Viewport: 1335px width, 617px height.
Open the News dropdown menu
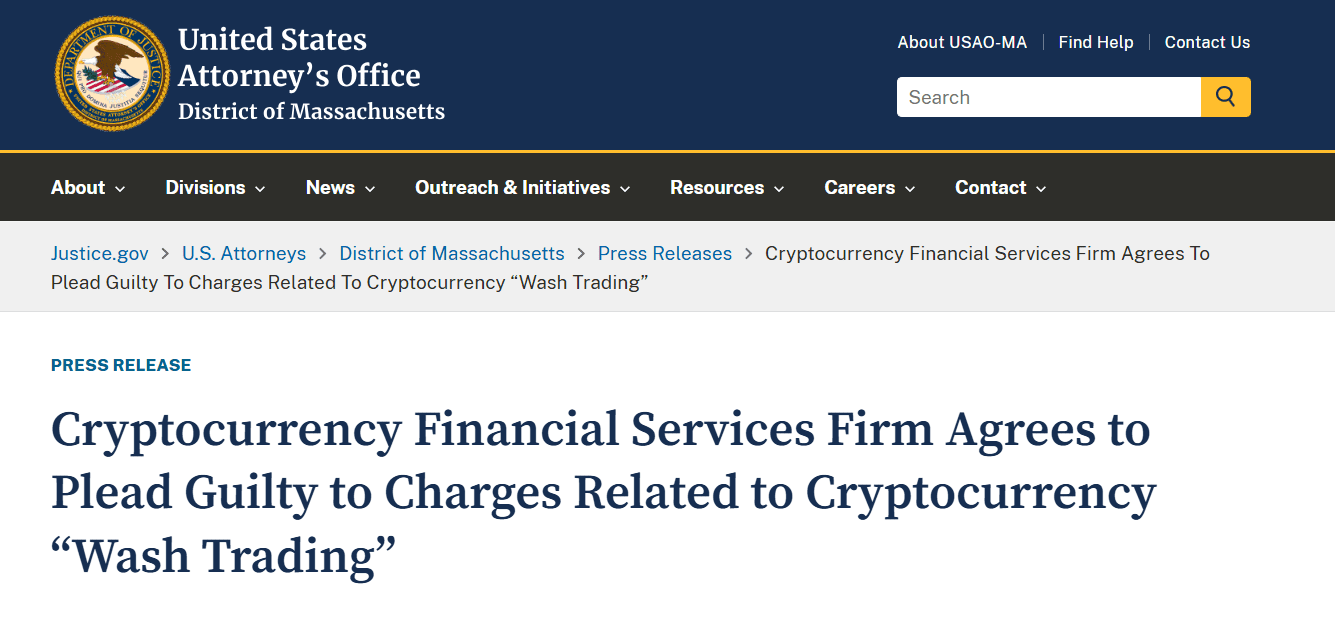pos(340,187)
